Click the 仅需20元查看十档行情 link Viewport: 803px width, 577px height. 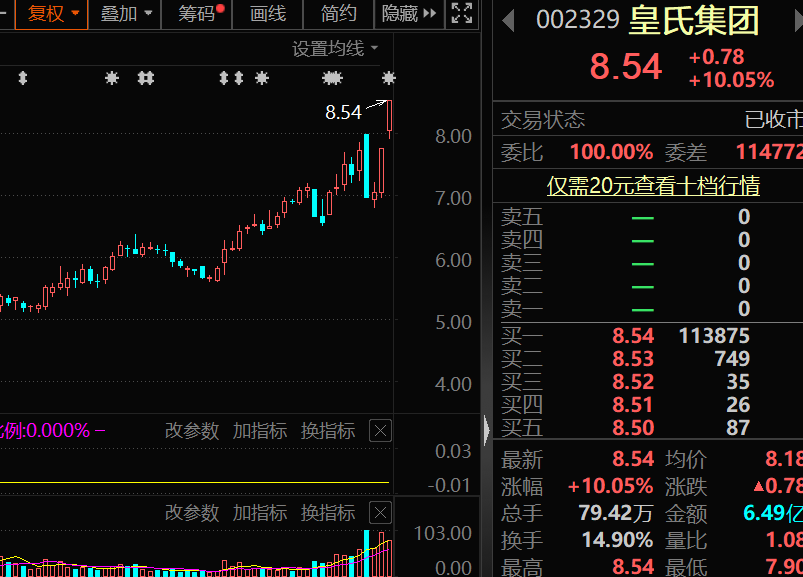(x=652, y=185)
